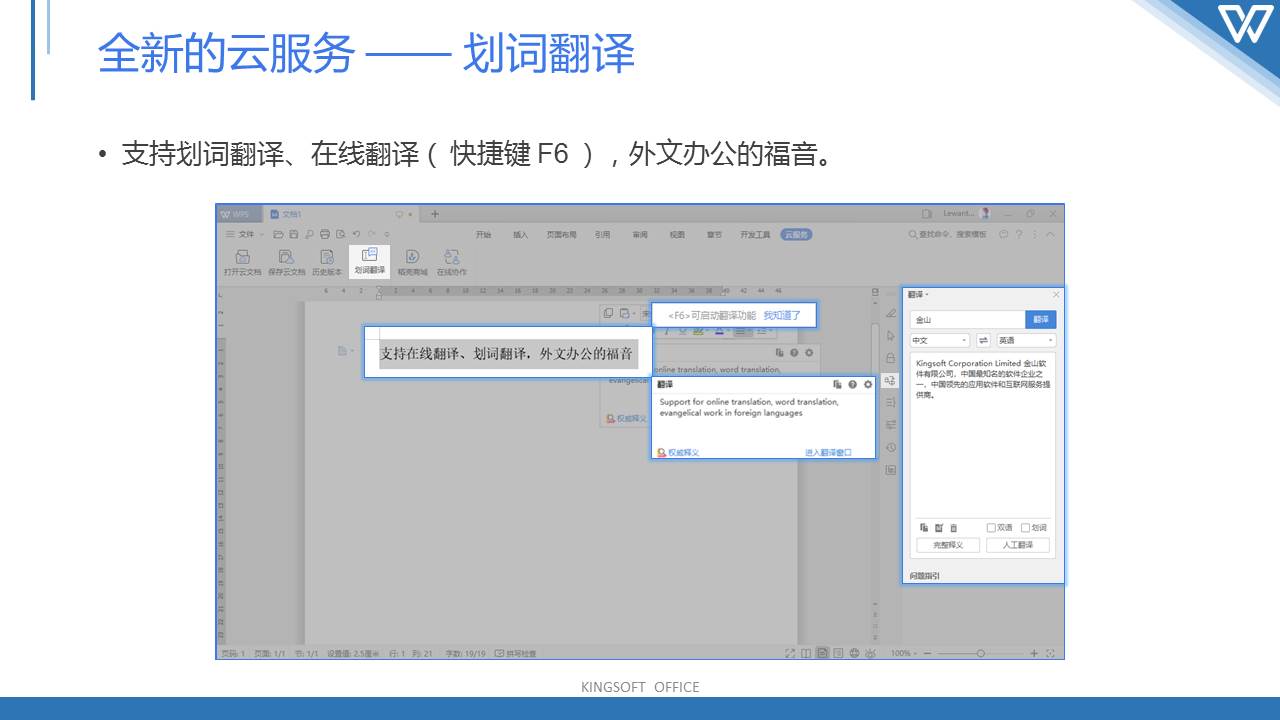Click the copy result icon in translate pane
This screenshot has width=1280, height=720.
click(924, 528)
